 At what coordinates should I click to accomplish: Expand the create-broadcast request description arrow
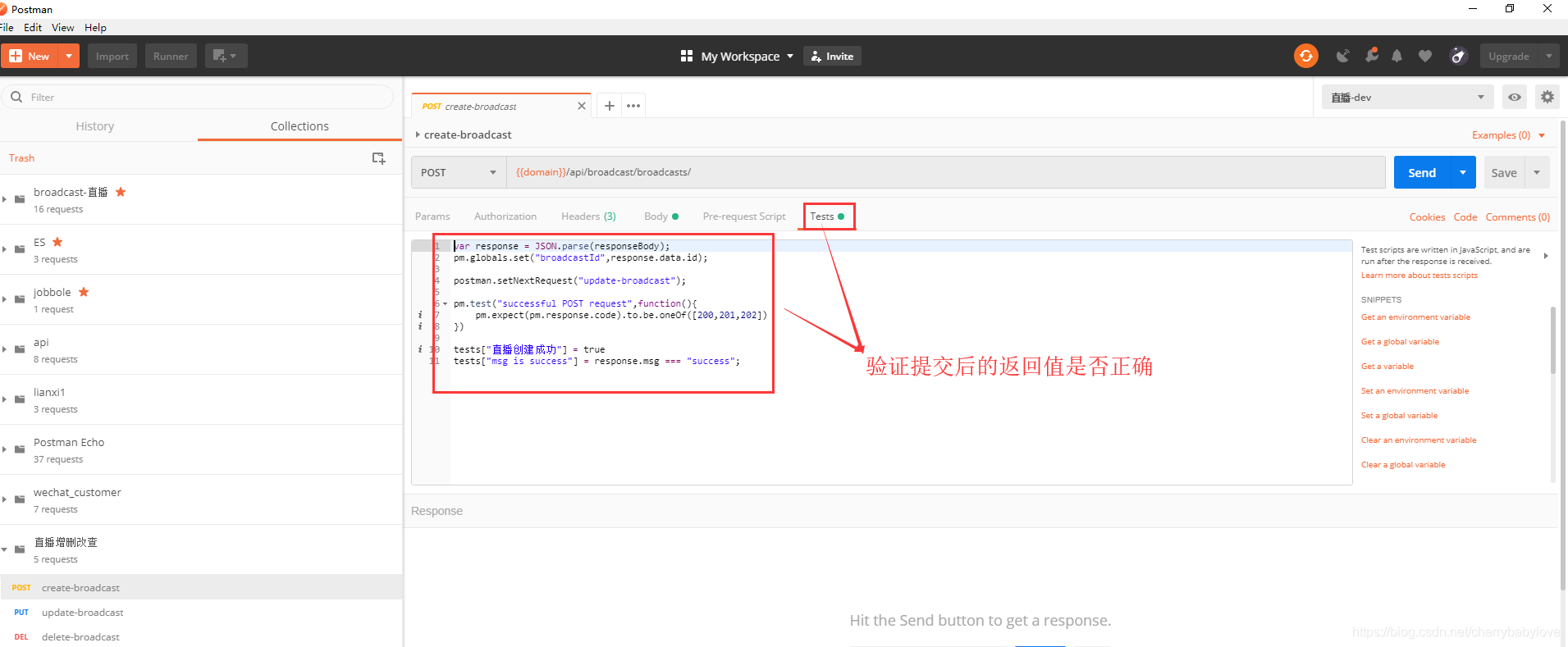tap(418, 134)
